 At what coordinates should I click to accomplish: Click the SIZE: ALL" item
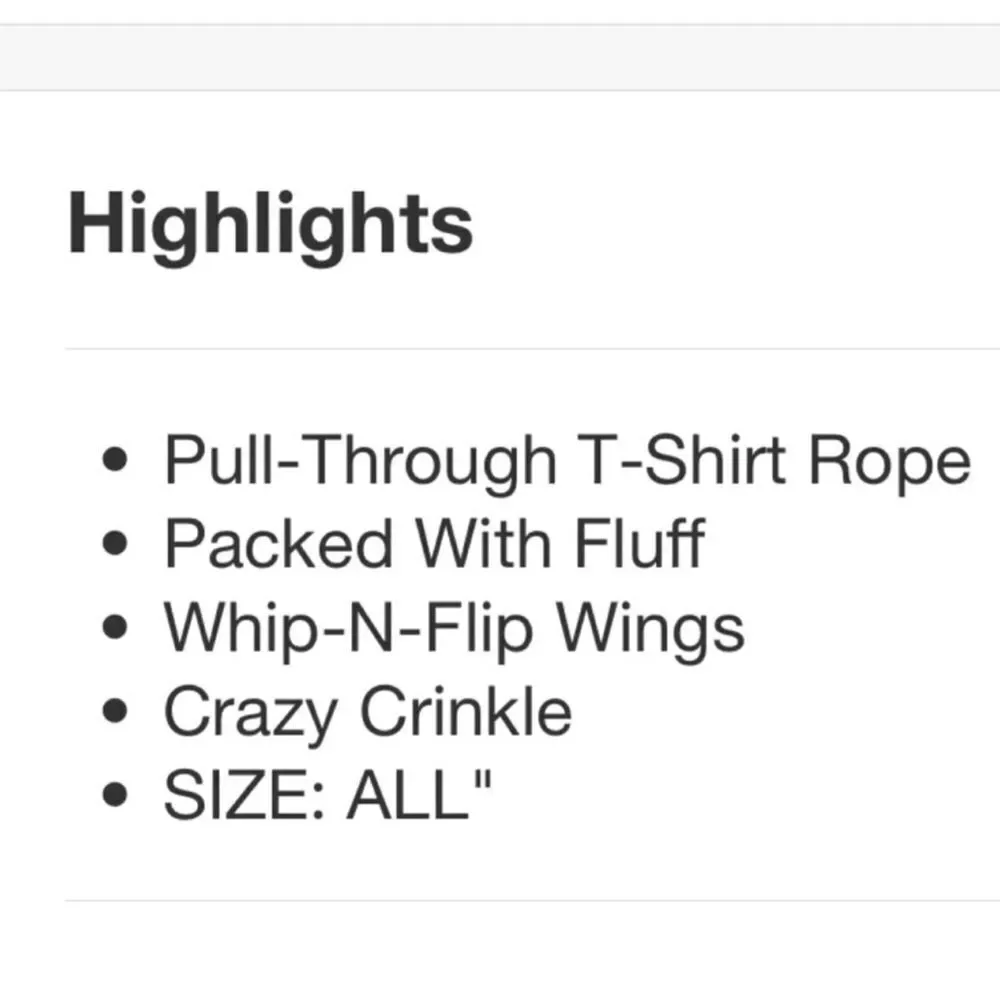tap(328, 795)
